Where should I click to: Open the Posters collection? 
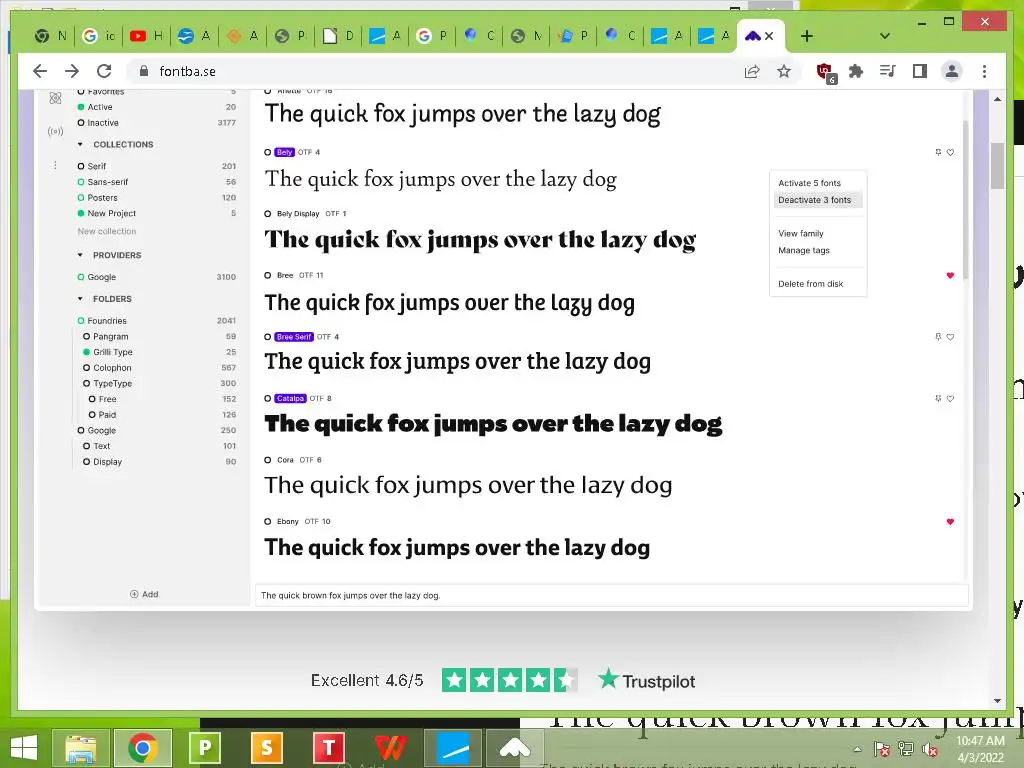tap(103, 198)
